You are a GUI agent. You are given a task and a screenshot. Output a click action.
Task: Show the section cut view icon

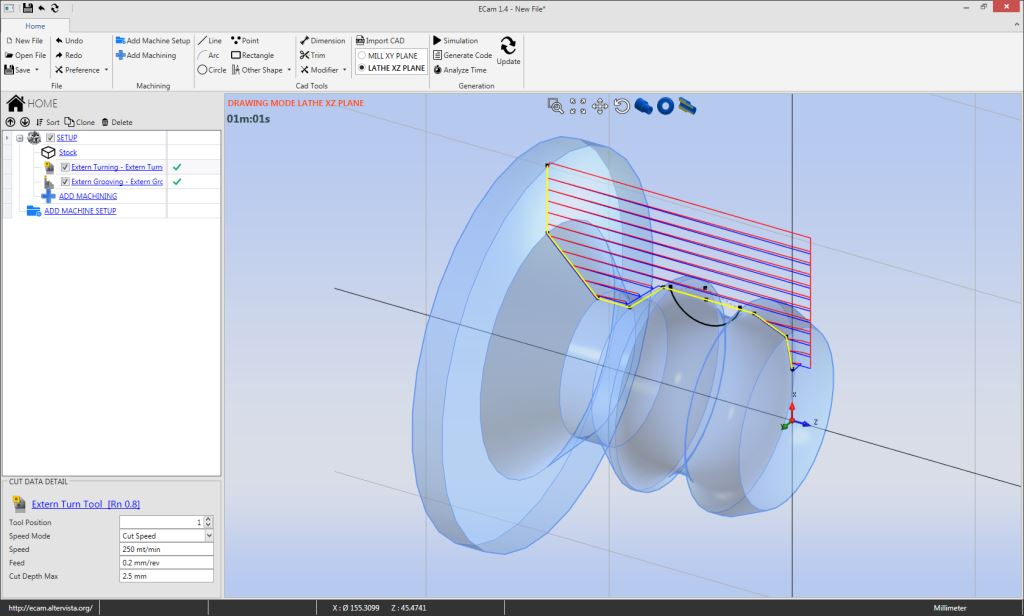[x=686, y=105]
